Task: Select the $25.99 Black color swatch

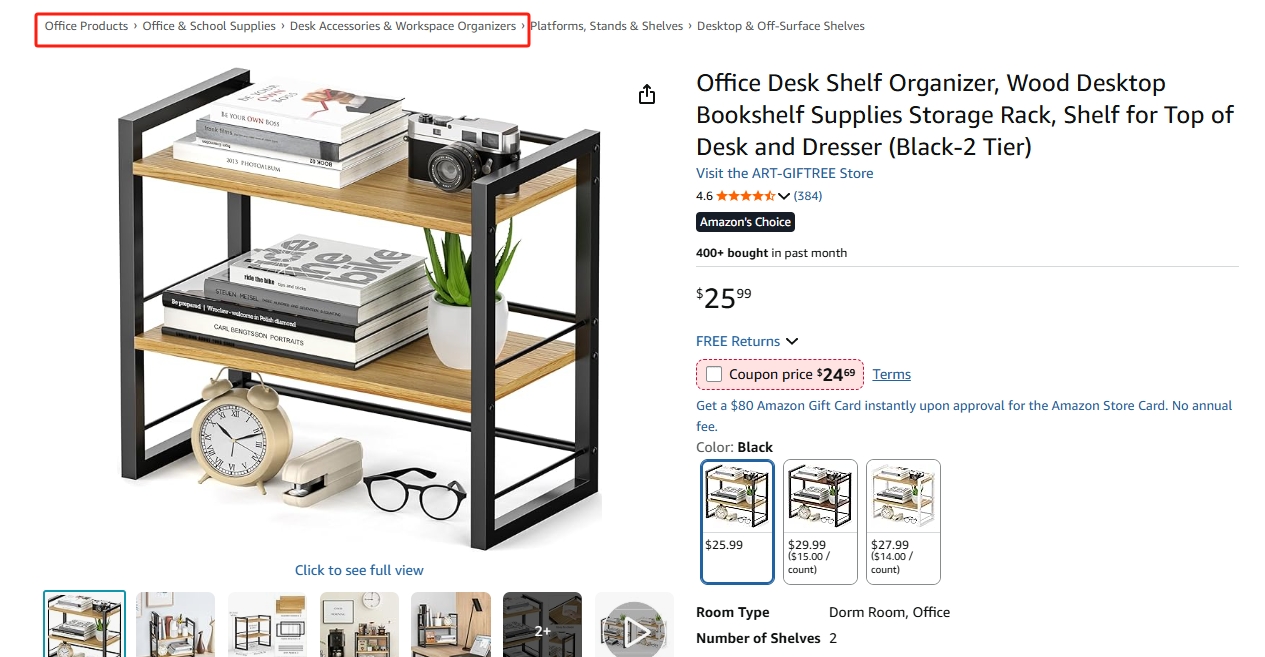Action: pyautogui.click(x=738, y=521)
